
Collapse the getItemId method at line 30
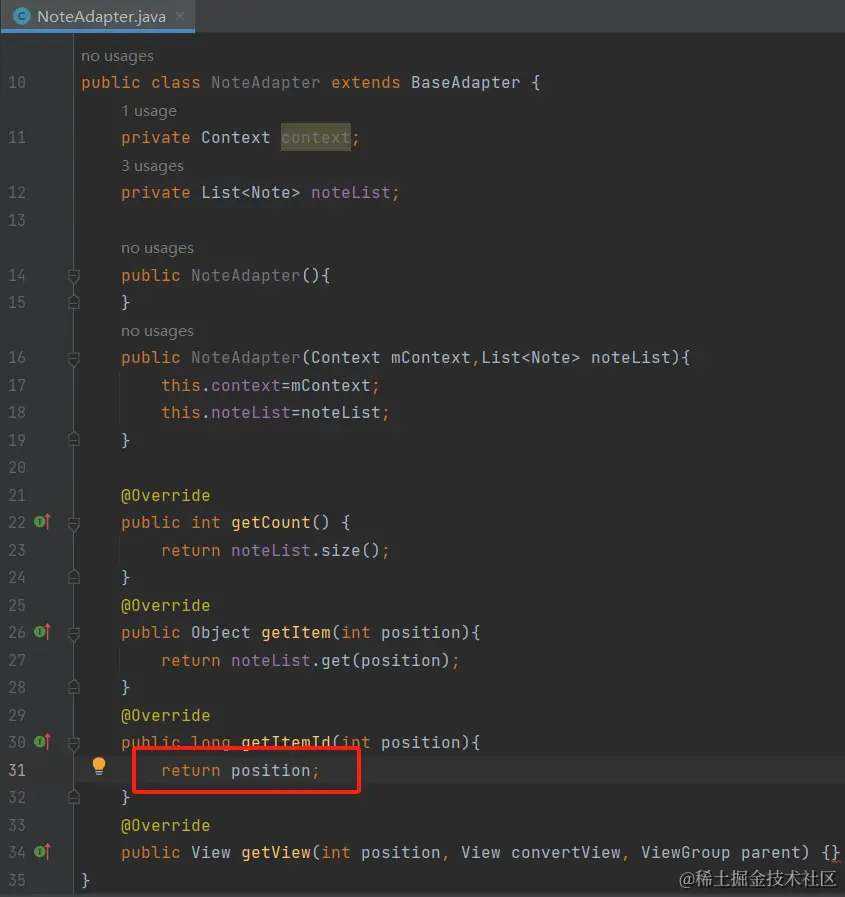(x=74, y=743)
